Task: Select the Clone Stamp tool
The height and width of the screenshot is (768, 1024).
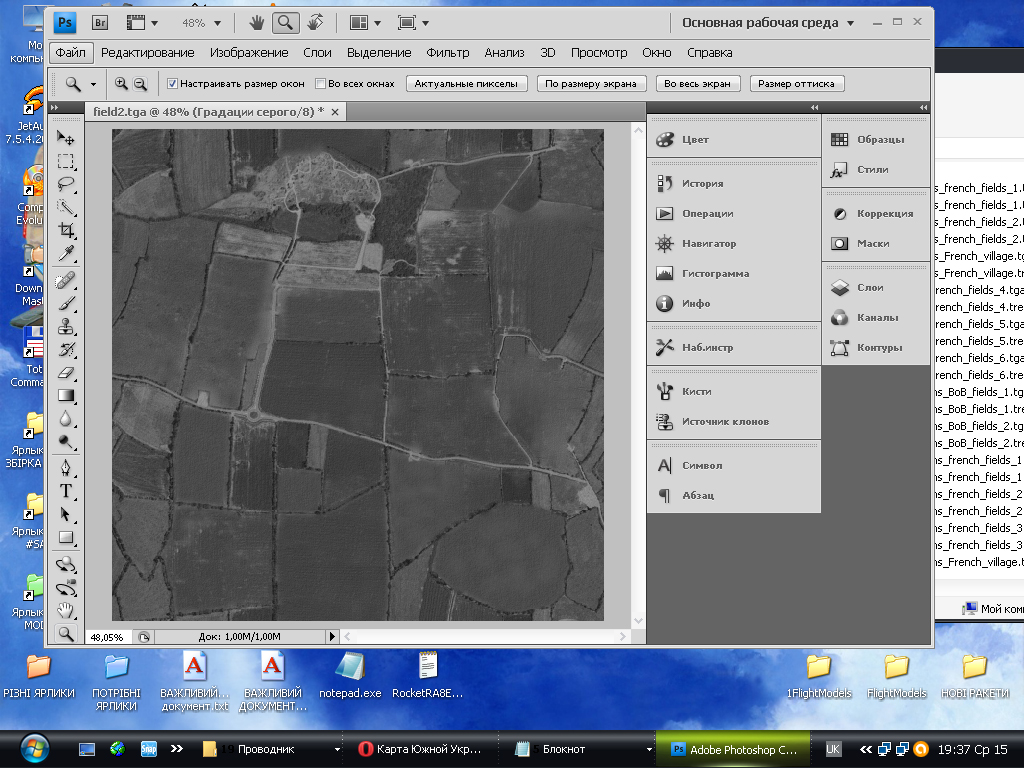Action: click(66, 326)
